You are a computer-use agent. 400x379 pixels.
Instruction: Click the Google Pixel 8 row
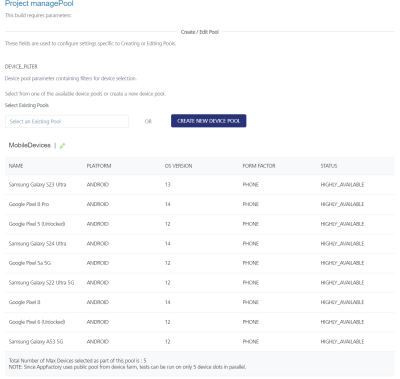point(200,302)
